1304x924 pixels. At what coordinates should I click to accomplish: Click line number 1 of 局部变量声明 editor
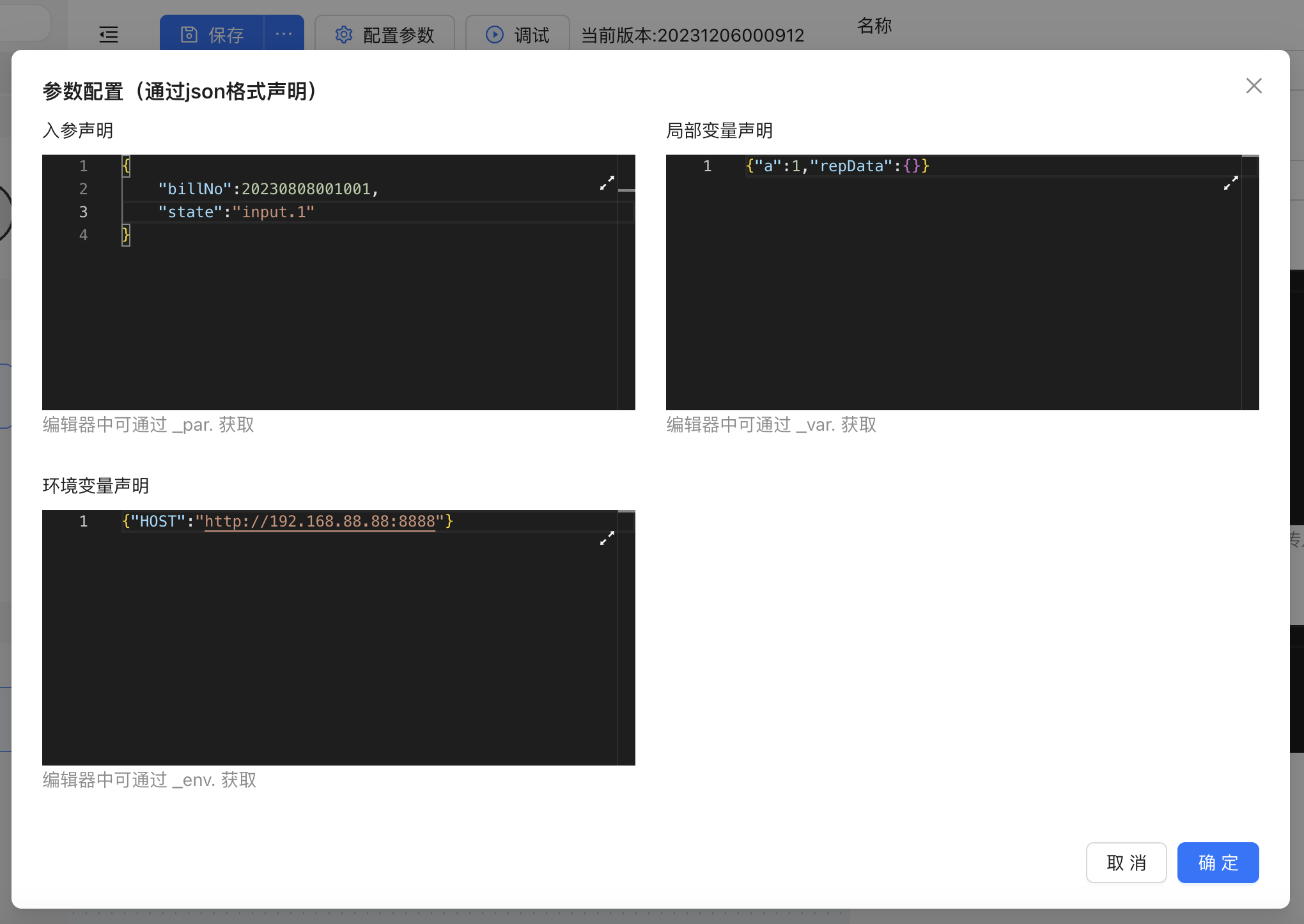(707, 166)
